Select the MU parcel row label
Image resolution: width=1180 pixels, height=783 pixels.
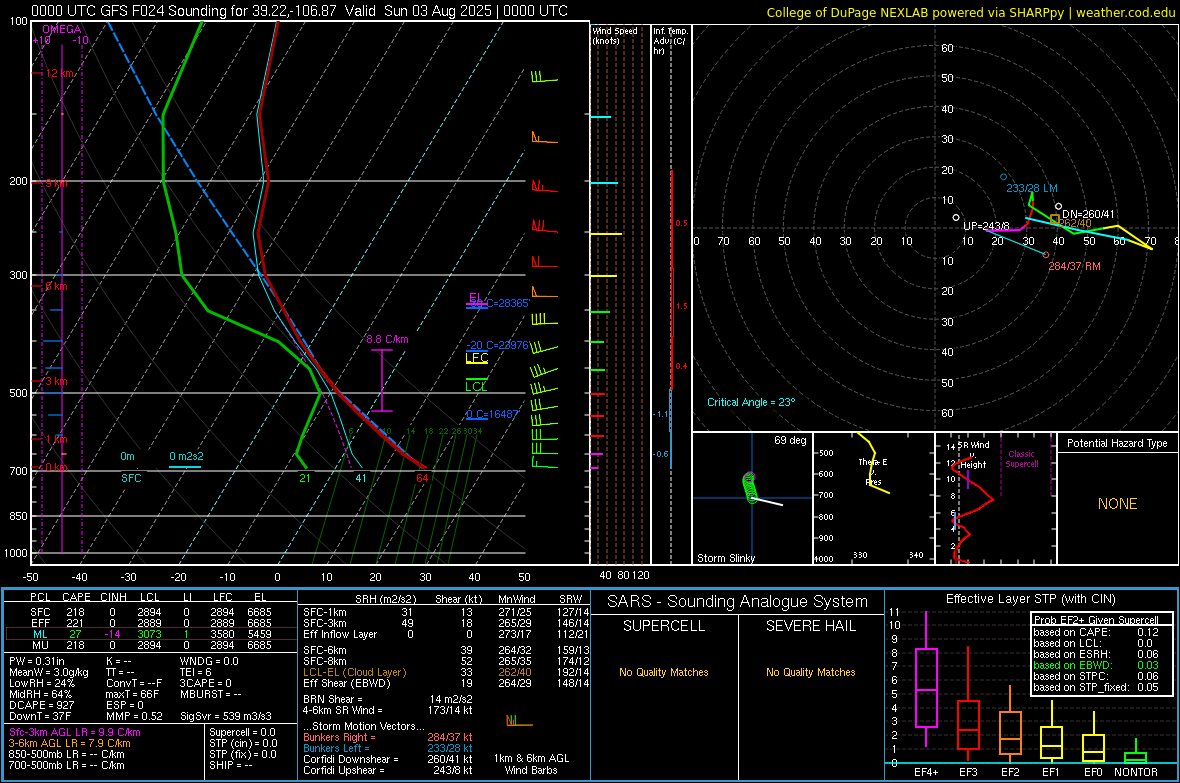point(40,645)
